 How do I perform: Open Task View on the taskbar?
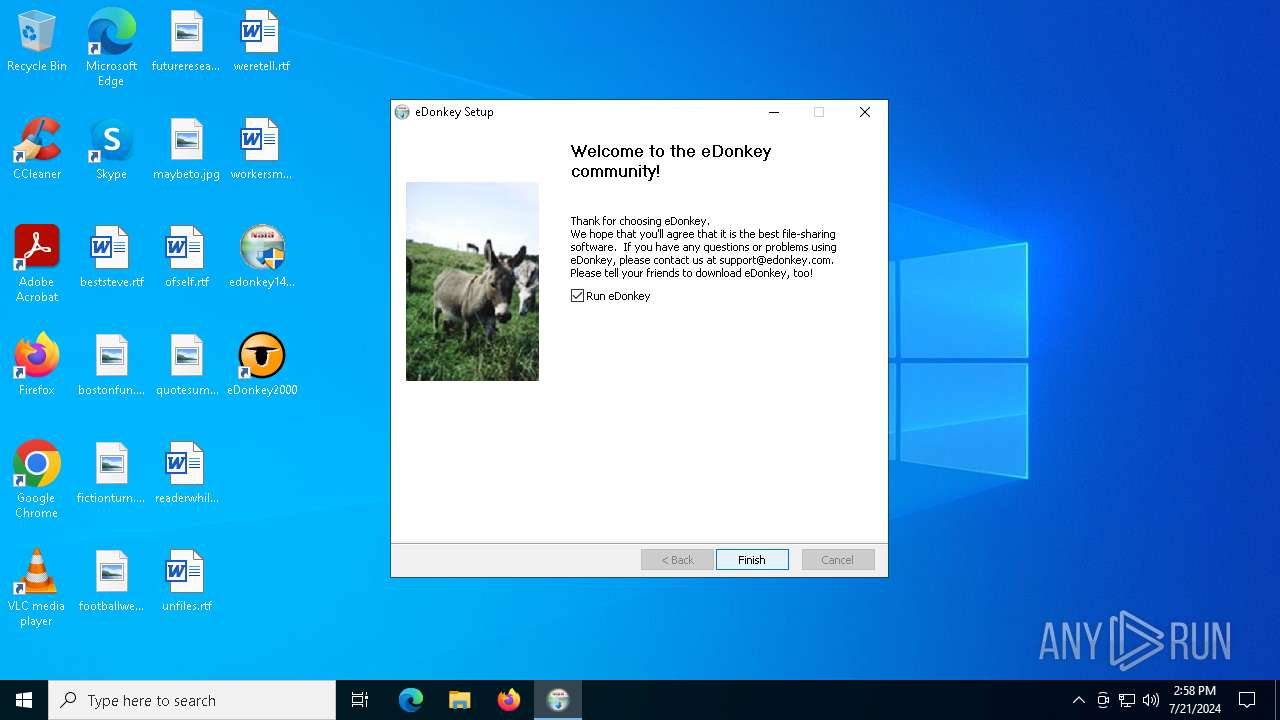(x=360, y=700)
